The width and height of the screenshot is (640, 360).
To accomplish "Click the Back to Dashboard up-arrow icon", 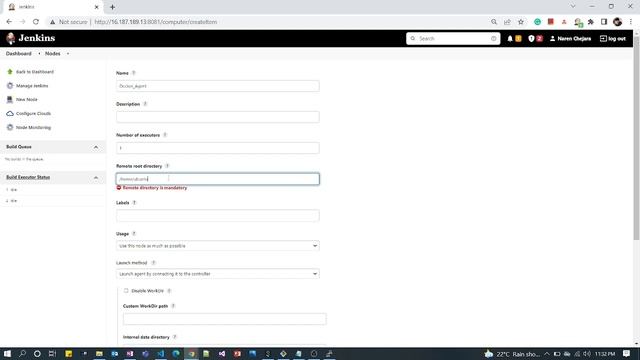I will click(x=10, y=72).
